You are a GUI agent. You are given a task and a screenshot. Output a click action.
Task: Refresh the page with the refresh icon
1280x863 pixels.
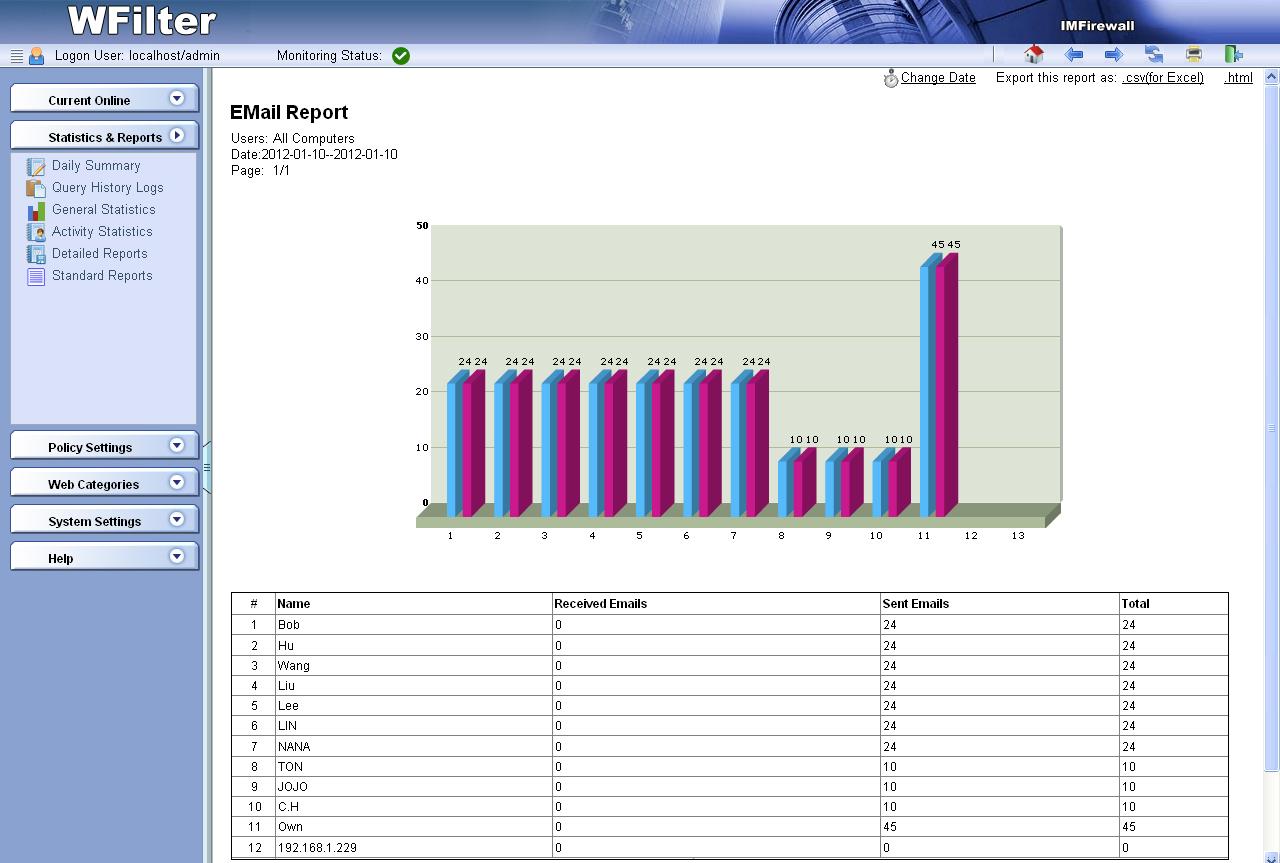[1154, 55]
